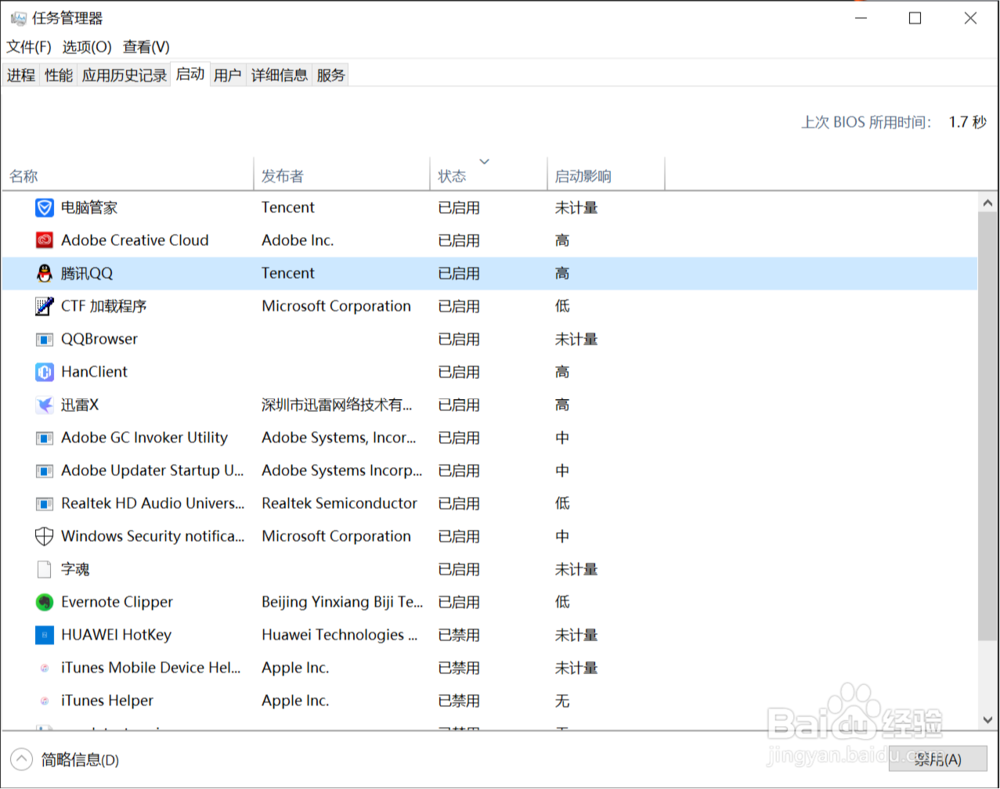Click Huawei Technologies publisher cell
This screenshot has width=1000, height=789.
(339, 635)
